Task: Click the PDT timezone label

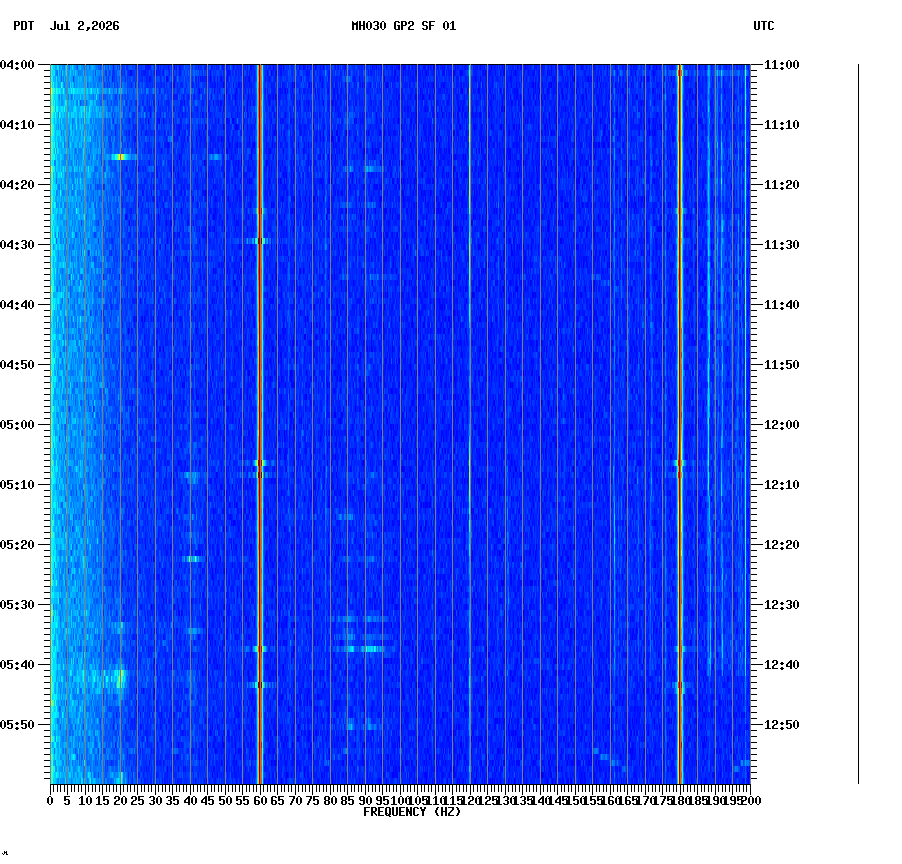Action: pos(24,26)
